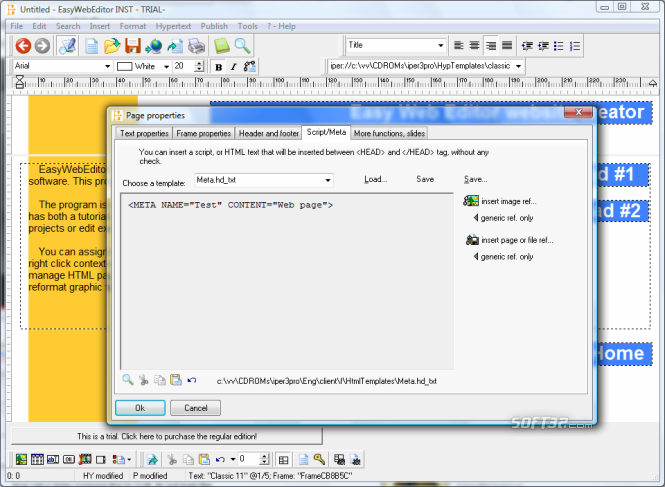Click the grey Forward arrow icon

(42, 46)
